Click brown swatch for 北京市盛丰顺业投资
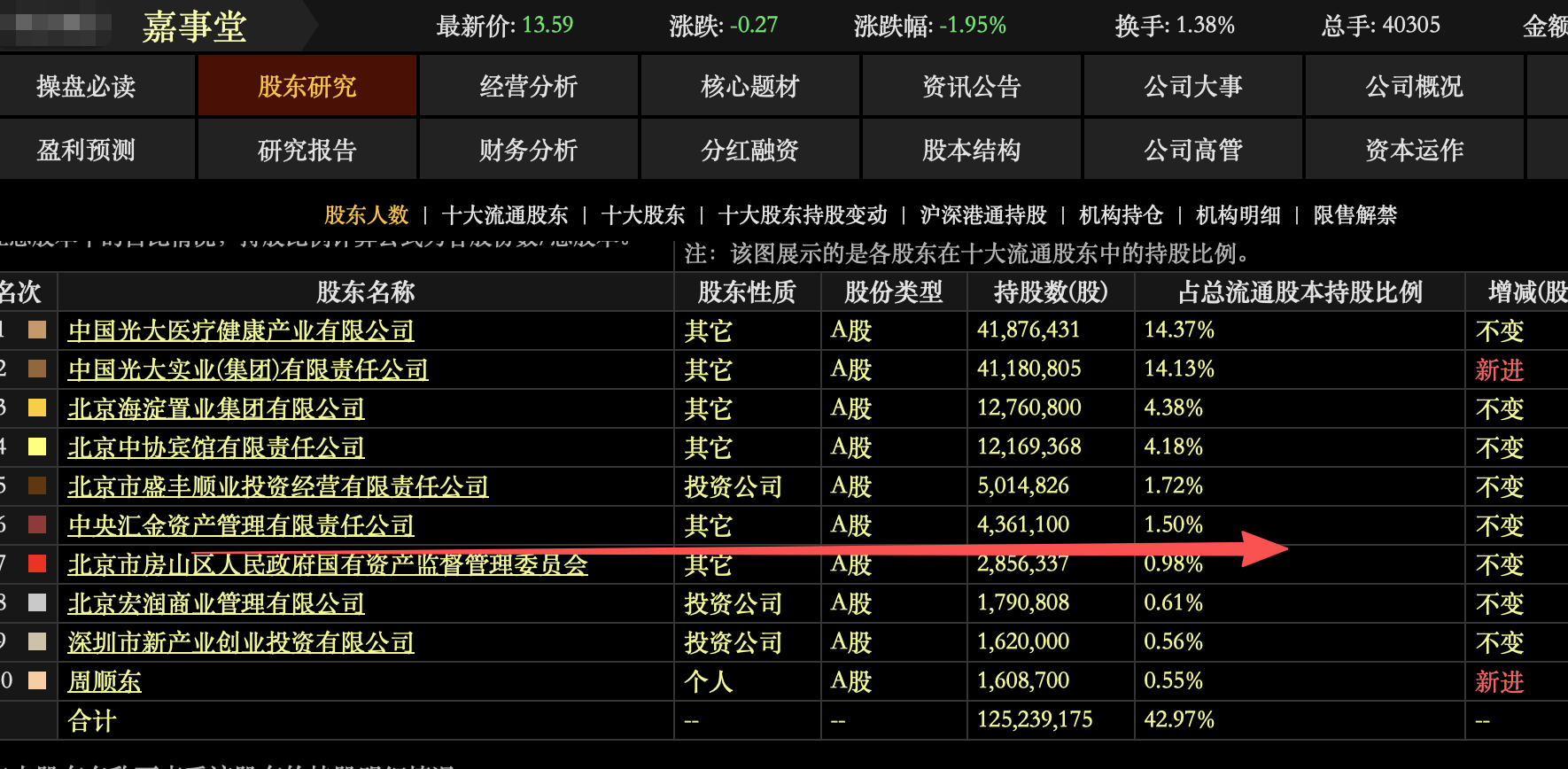This screenshot has width=1568, height=769. point(37,485)
